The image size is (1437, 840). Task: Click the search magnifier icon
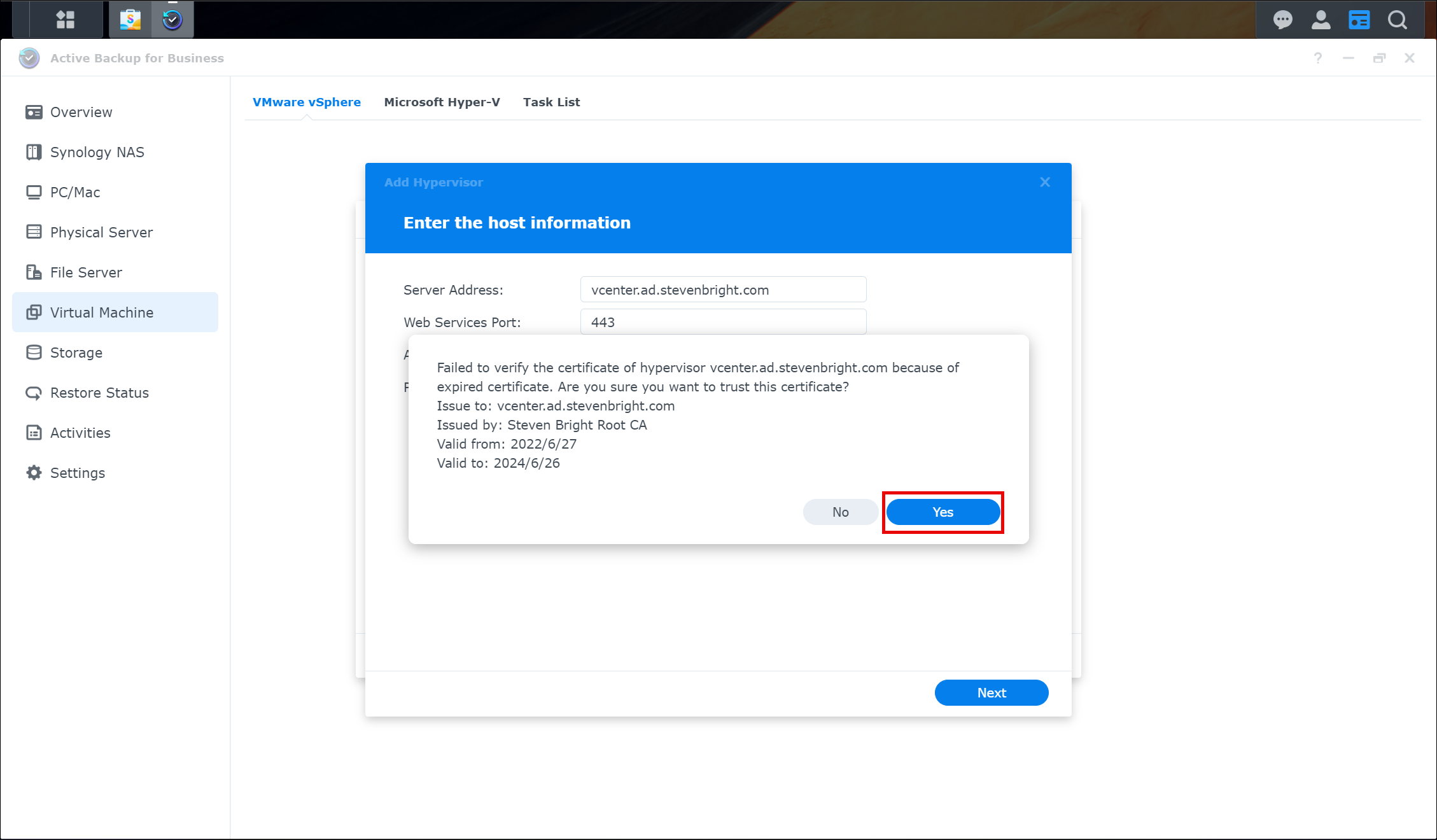(1398, 20)
